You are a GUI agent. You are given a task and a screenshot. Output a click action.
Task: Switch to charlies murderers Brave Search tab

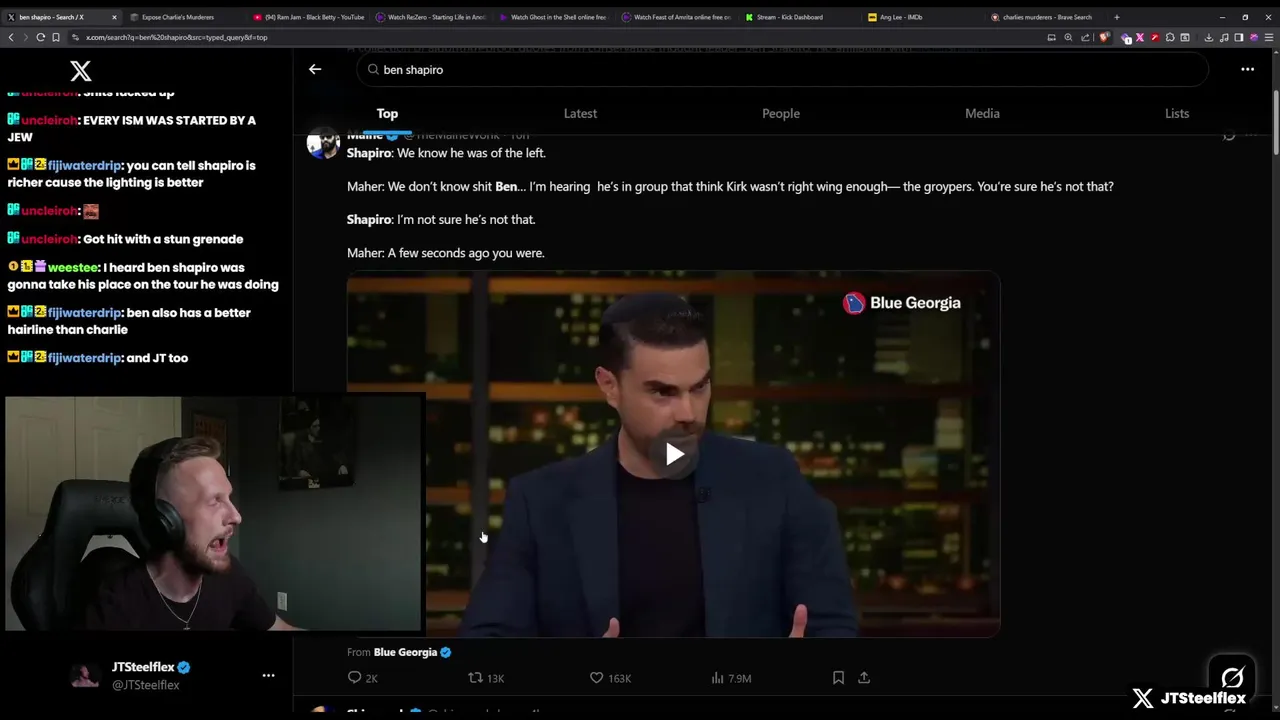click(x=1045, y=17)
